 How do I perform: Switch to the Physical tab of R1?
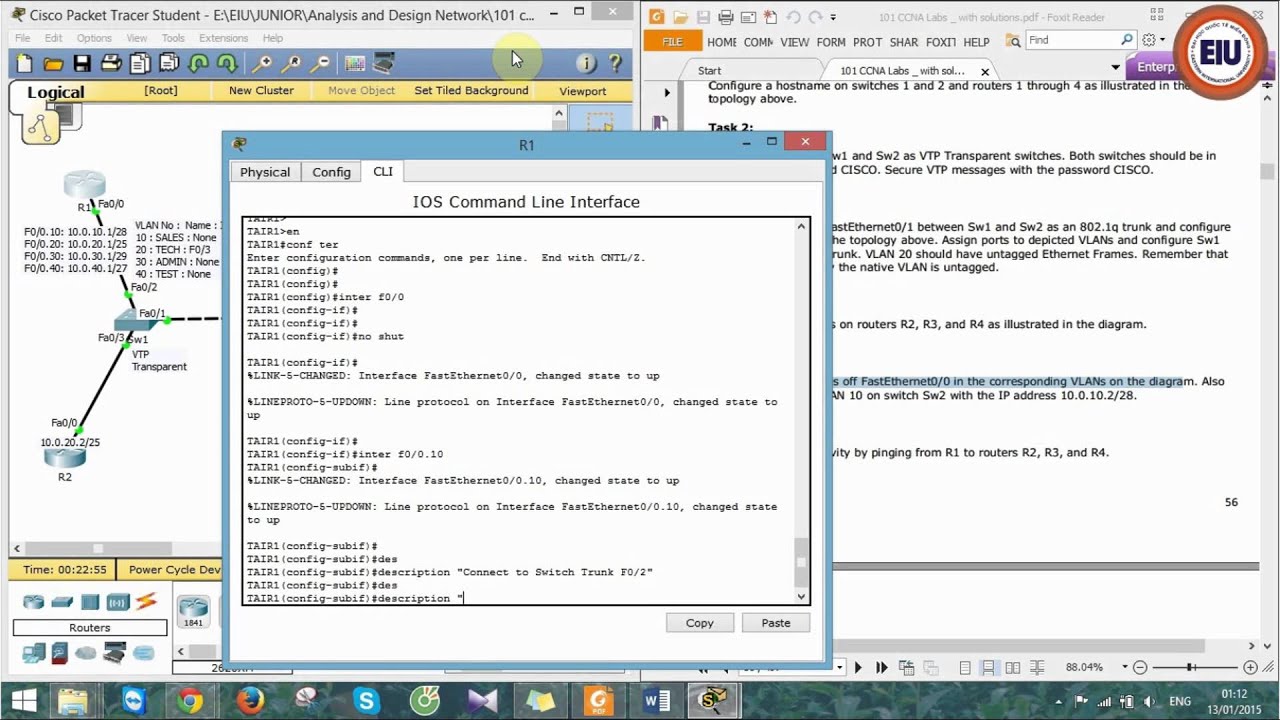coord(265,172)
